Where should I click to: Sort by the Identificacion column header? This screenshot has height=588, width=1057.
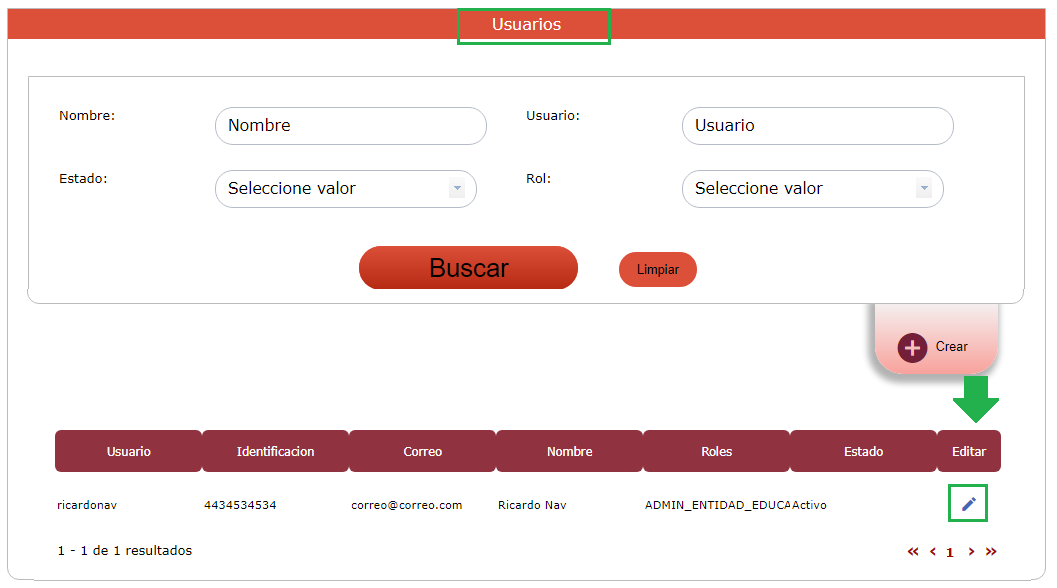pyautogui.click(x=275, y=452)
